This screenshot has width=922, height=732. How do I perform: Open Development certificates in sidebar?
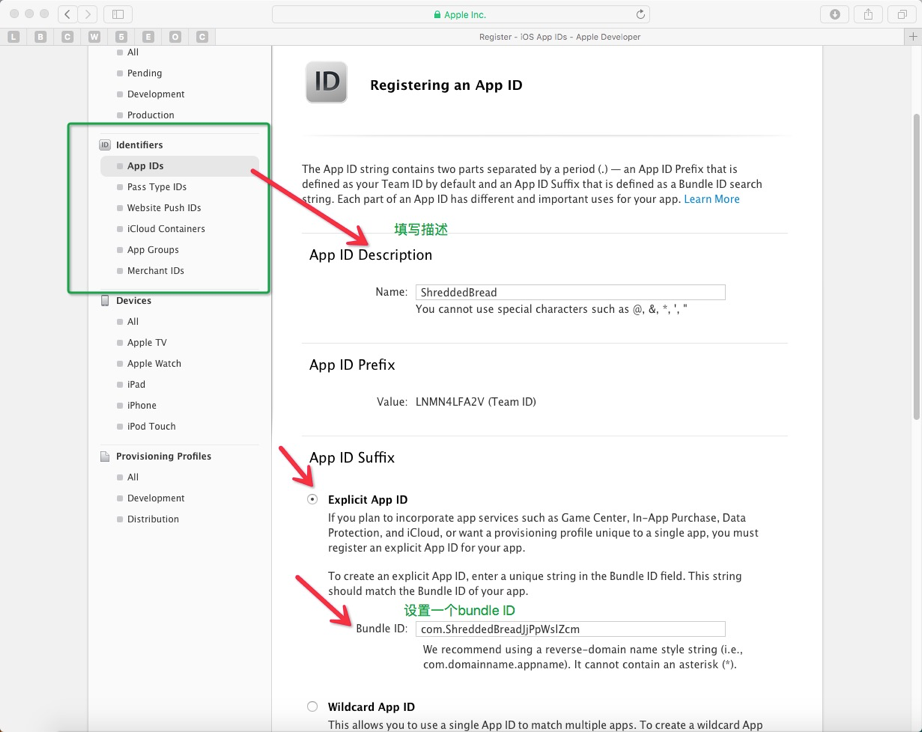(155, 94)
